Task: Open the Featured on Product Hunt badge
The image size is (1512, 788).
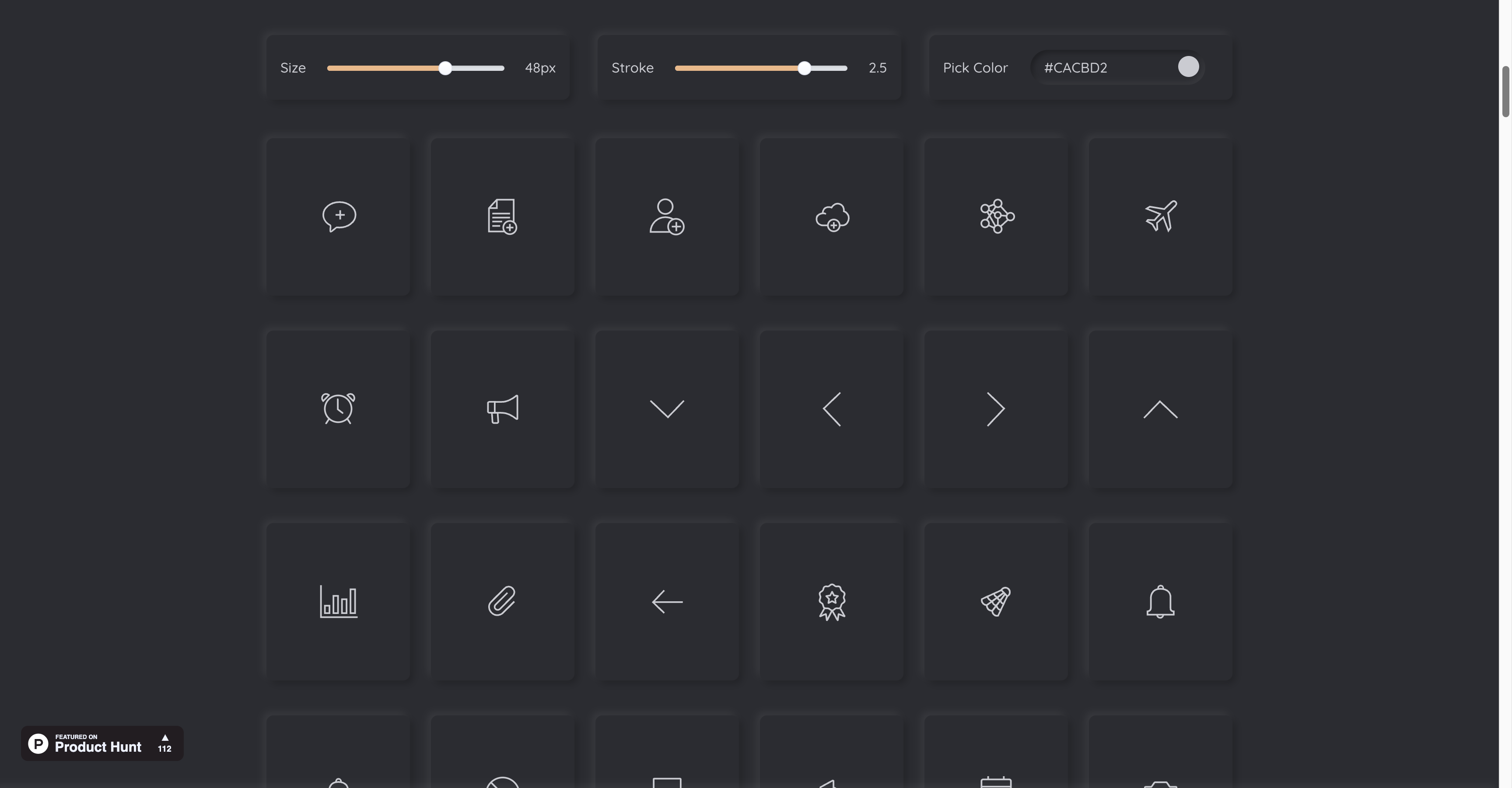Action: point(102,743)
